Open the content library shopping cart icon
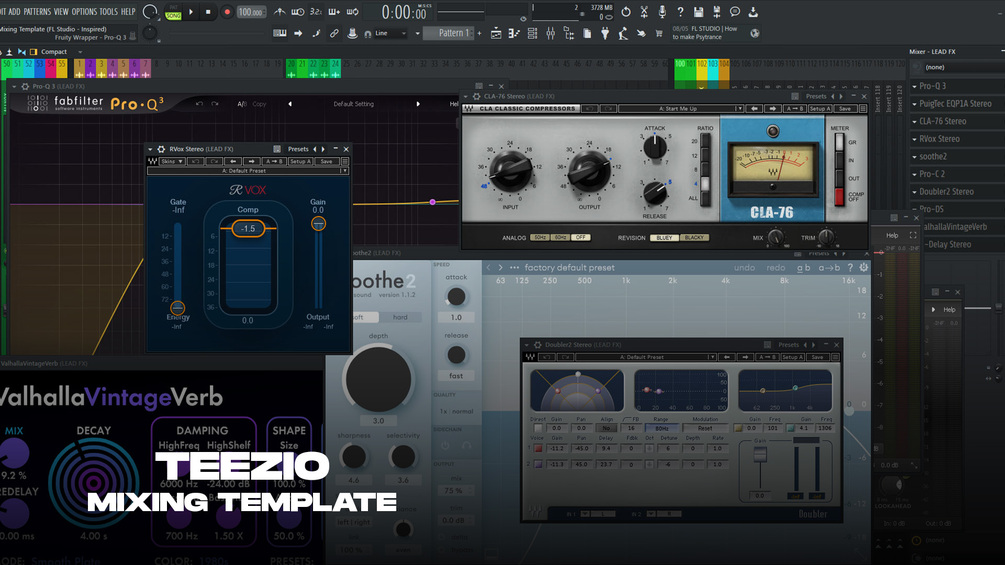Image resolution: width=1005 pixels, height=565 pixels. pyautogui.click(x=659, y=33)
